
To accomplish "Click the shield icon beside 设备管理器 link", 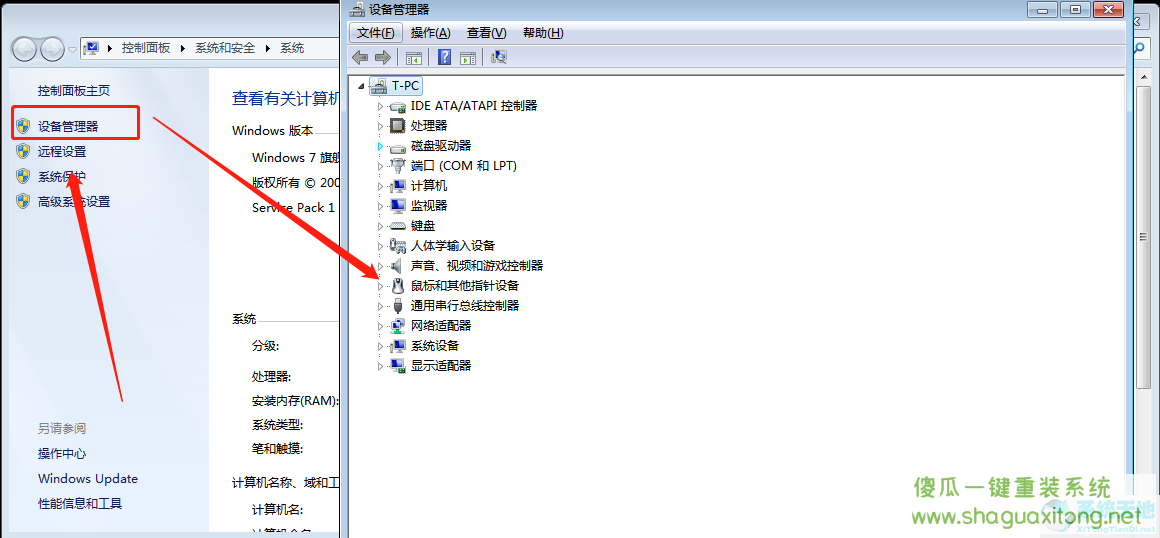I will tap(23, 127).
